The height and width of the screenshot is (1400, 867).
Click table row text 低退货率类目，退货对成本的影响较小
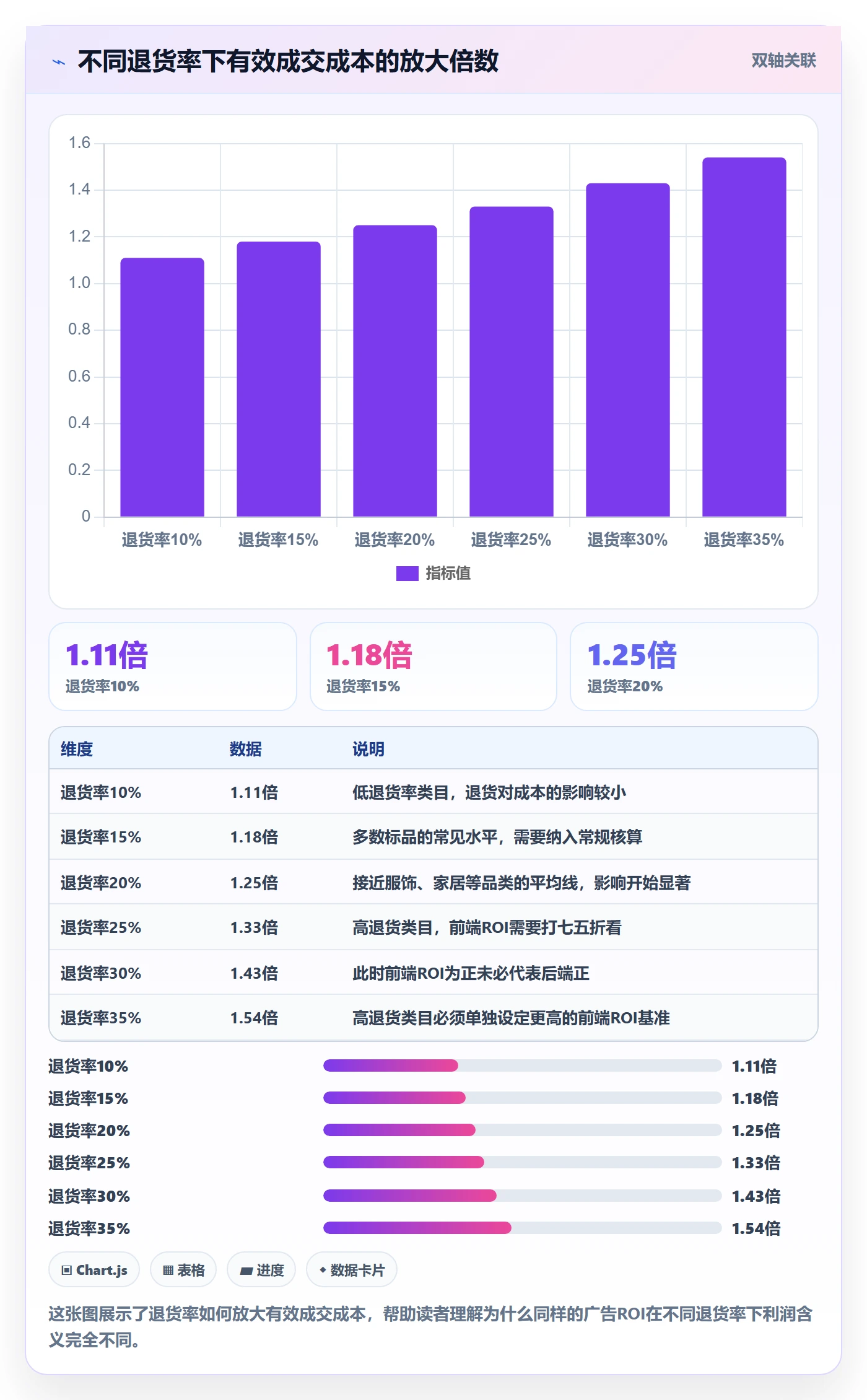click(x=489, y=792)
